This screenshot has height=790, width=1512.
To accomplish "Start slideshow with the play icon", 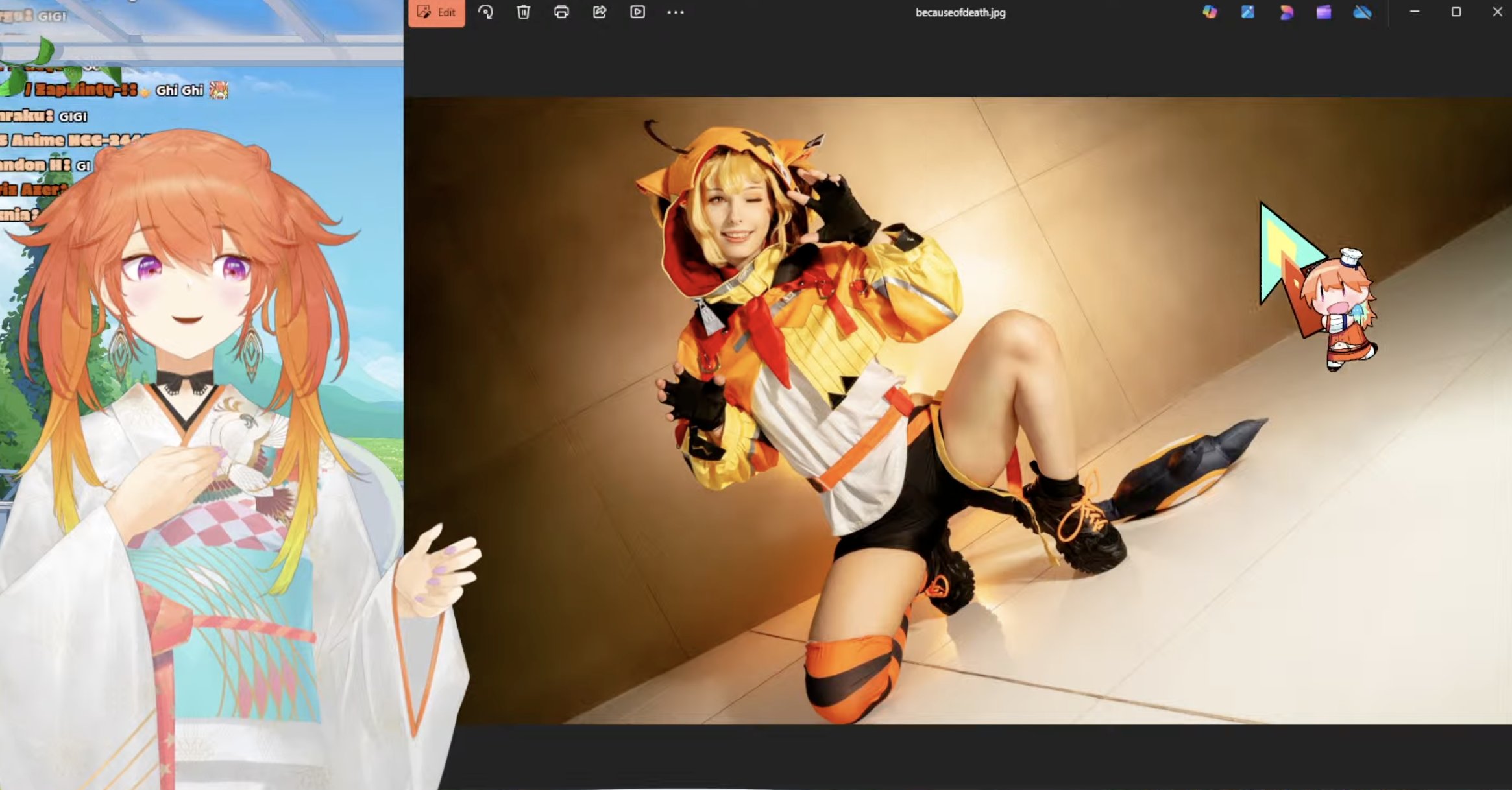I will pos(637,12).
